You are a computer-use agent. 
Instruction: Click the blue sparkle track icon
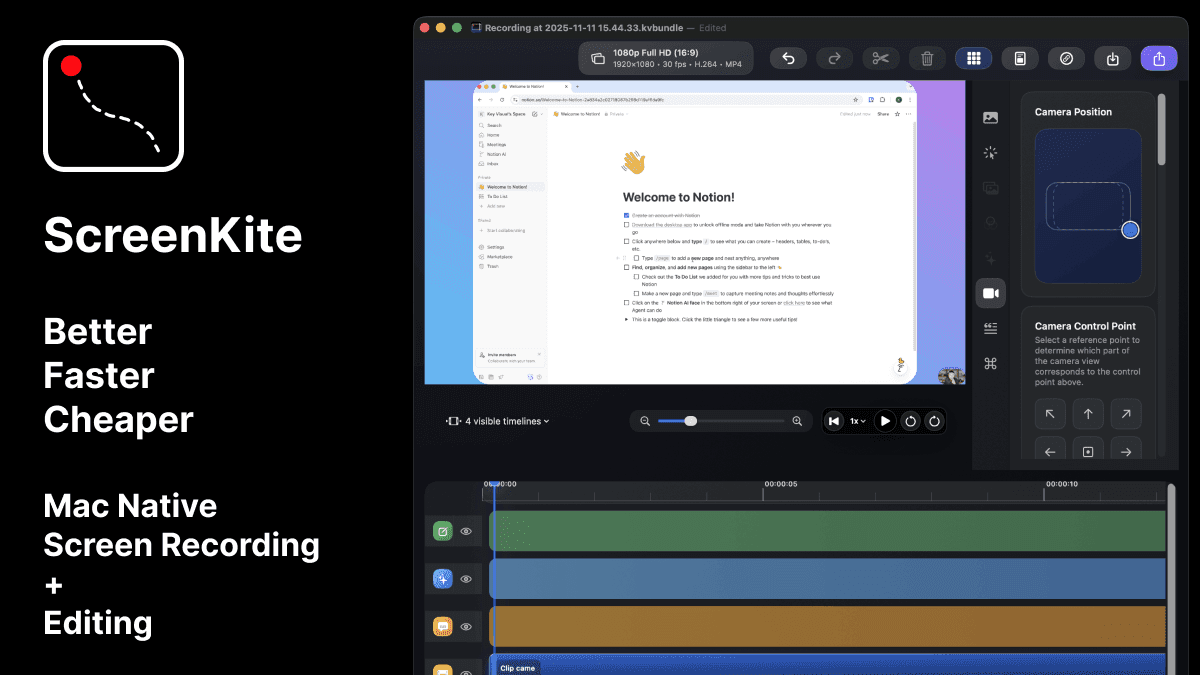tap(443, 578)
